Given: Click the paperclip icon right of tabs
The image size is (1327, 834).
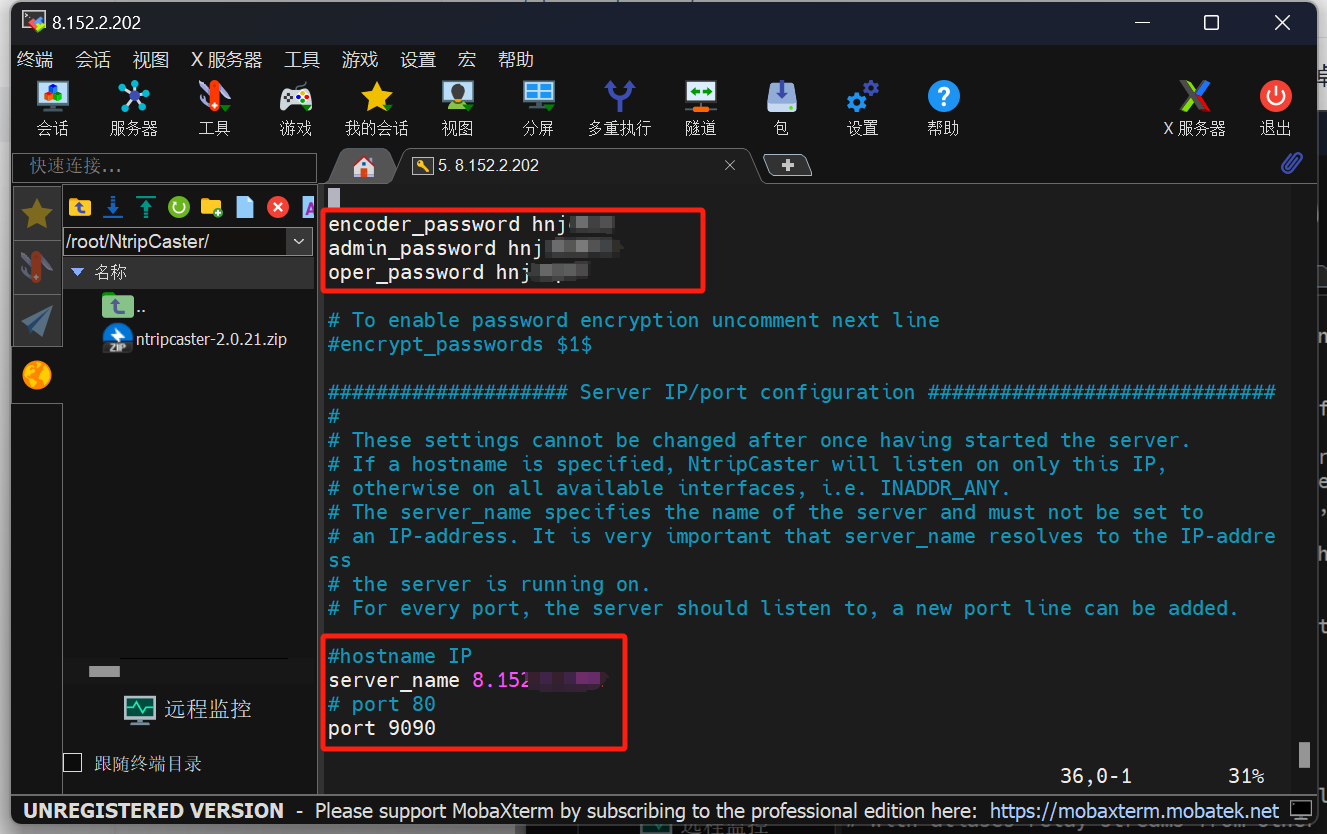Looking at the screenshot, I should (1292, 163).
